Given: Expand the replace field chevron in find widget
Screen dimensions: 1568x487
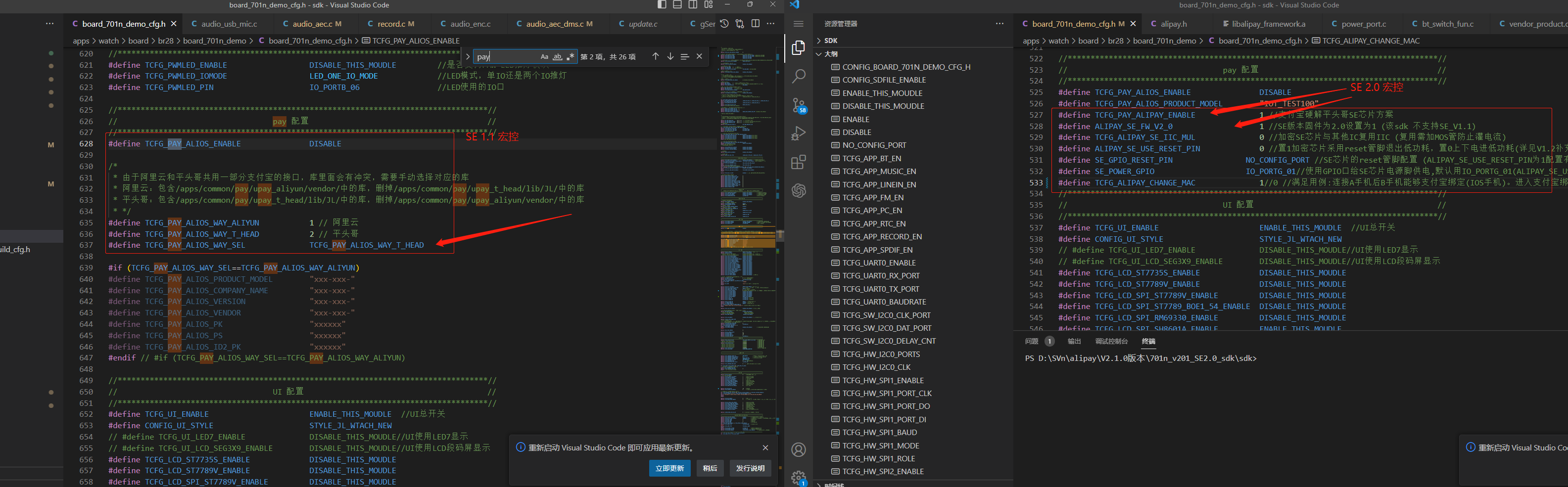Looking at the screenshot, I should pyautogui.click(x=468, y=56).
